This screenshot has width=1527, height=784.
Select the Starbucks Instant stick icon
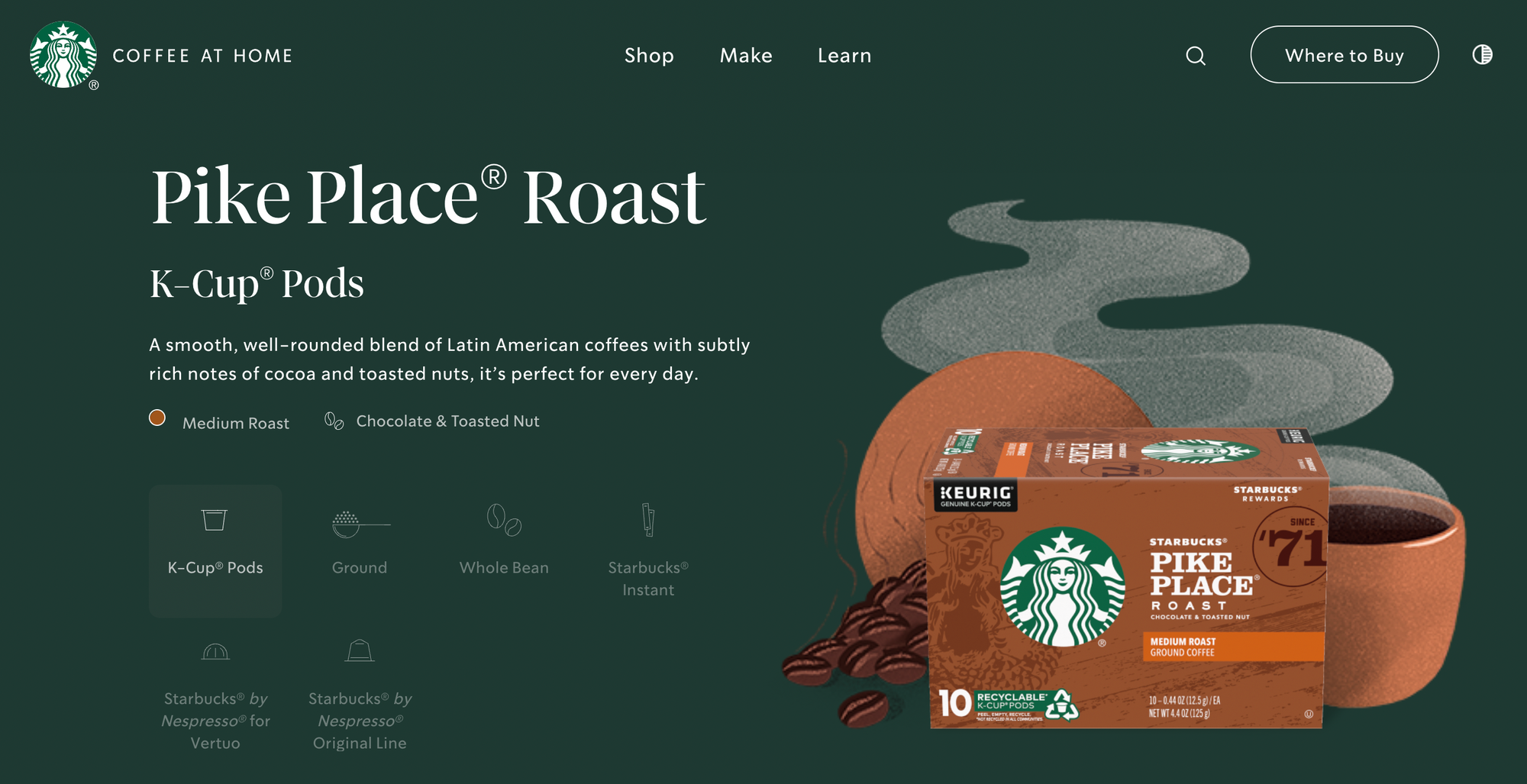click(648, 520)
